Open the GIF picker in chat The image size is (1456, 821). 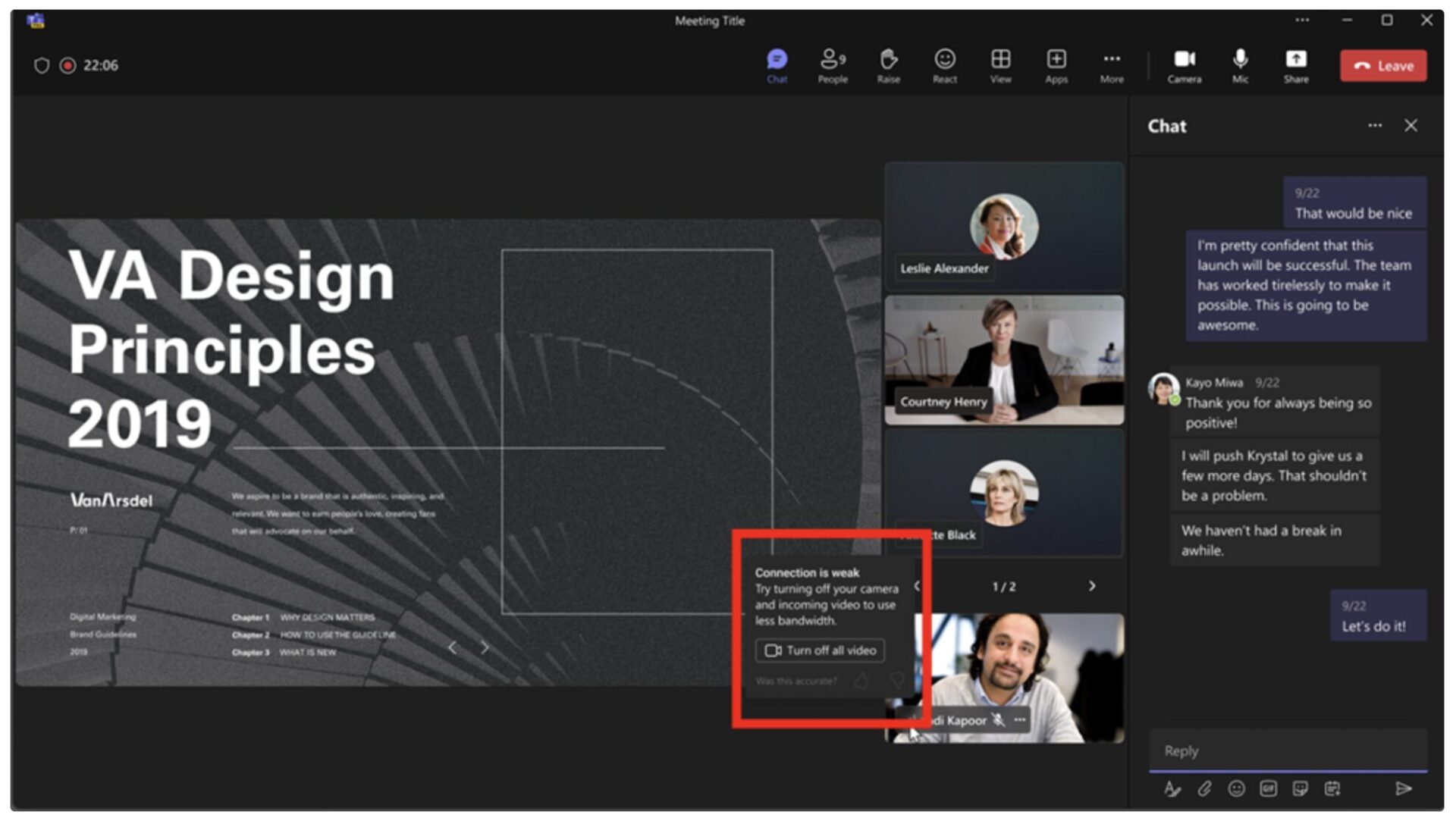point(1268,789)
